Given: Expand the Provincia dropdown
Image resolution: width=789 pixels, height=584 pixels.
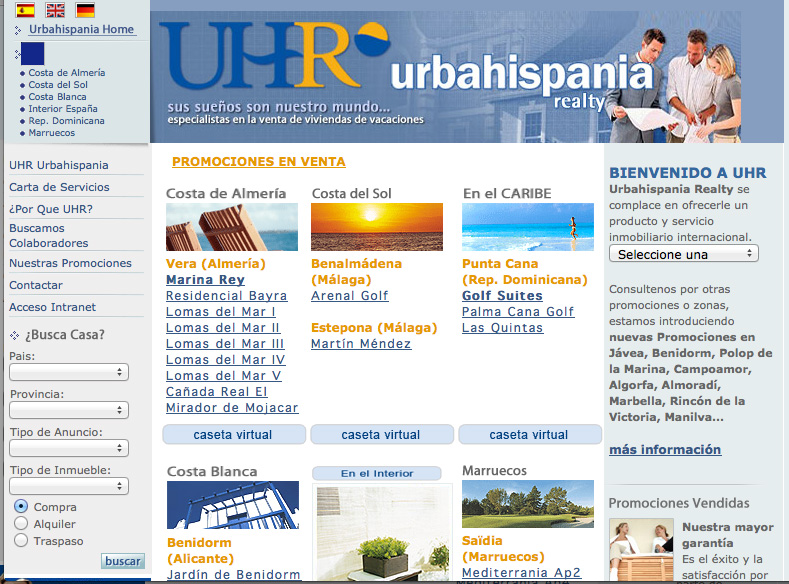Looking at the screenshot, I should [x=69, y=410].
